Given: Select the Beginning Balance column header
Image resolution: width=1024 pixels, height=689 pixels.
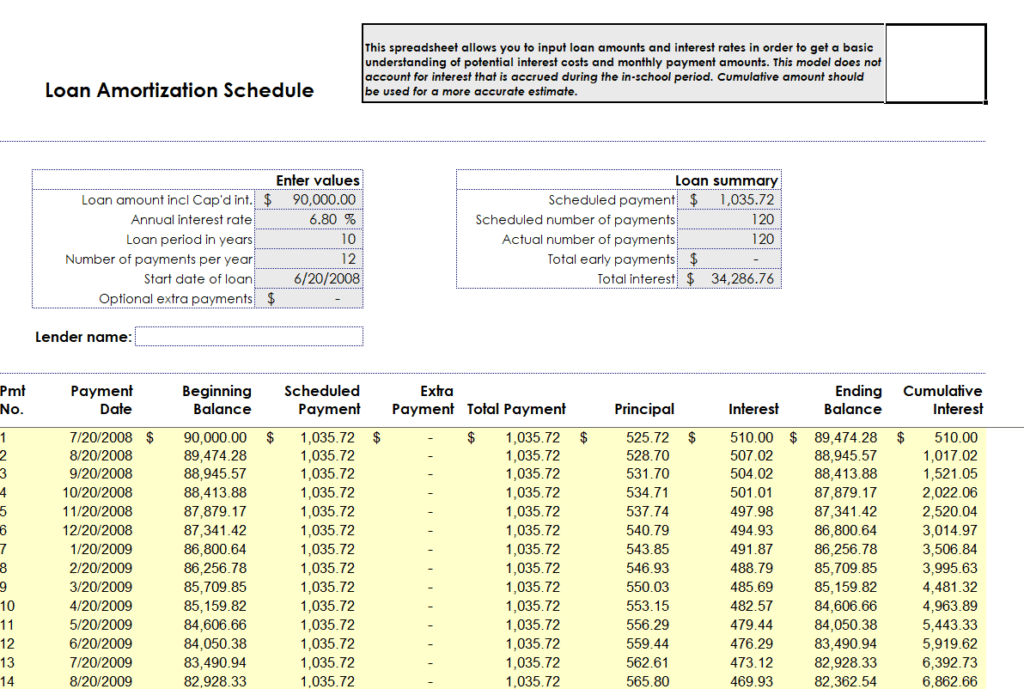Looking at the screenshot, I should coord(216,400).
